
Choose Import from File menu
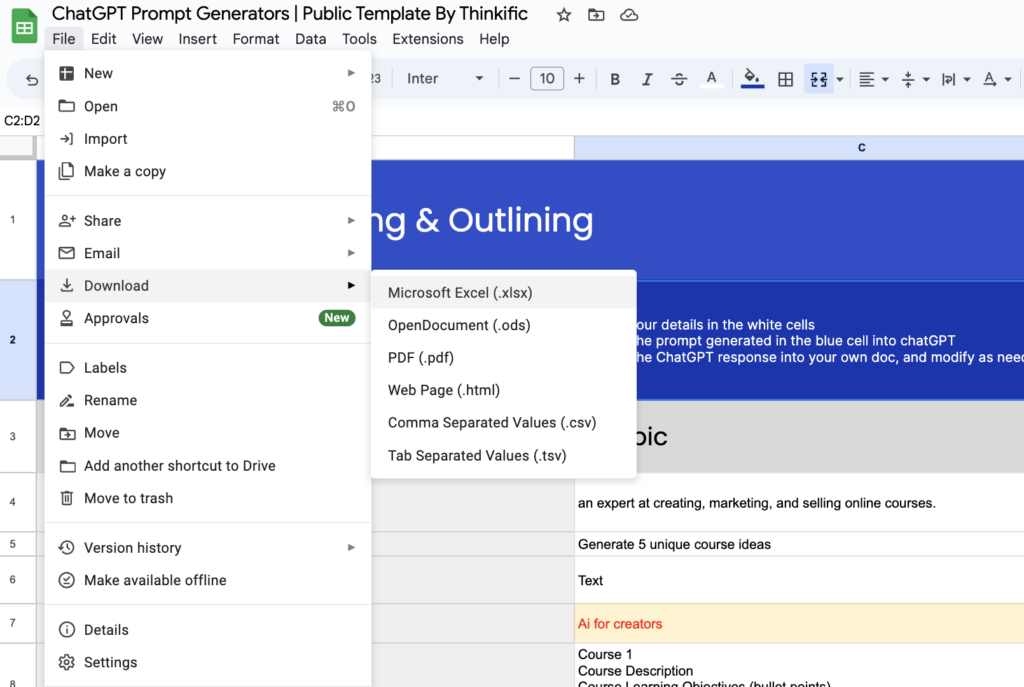pos(208,138)
